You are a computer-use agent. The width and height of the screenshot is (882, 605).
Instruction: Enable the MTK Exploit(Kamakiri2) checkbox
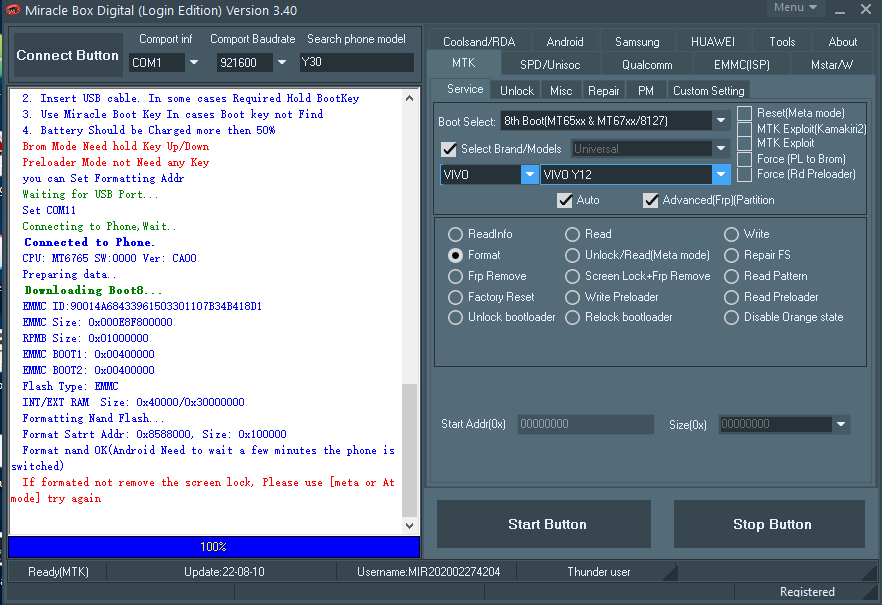pyautogui.click(x=744, y=129)
